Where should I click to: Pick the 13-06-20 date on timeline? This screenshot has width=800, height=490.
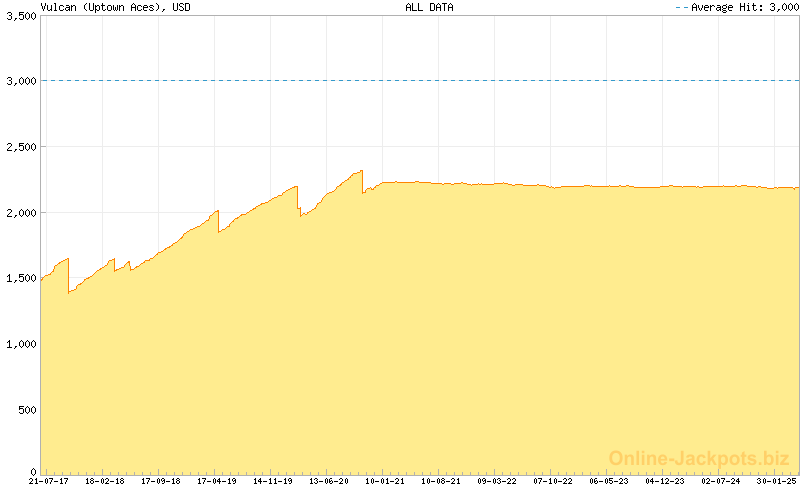point(328,482)
